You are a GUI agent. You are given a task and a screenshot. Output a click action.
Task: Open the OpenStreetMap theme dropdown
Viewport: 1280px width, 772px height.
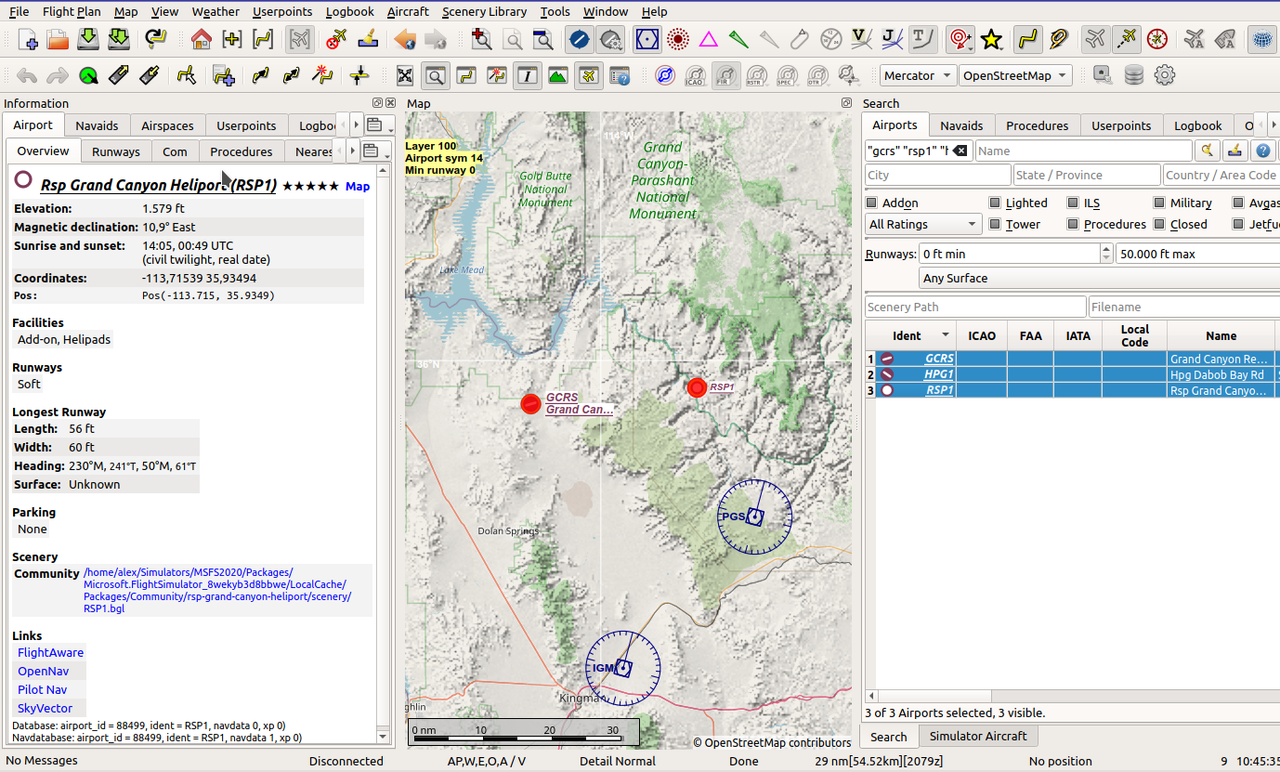(x=1015, y=76)
